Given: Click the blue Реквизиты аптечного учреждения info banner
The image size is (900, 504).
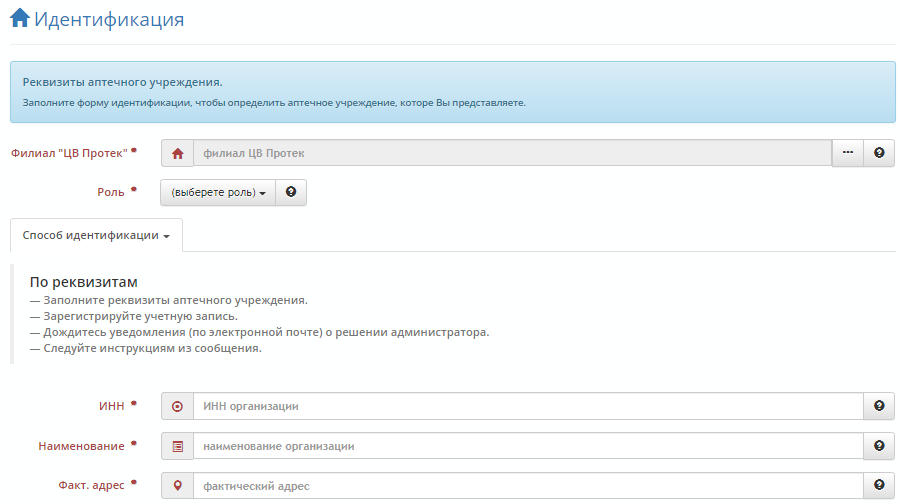Looking at the screenshot, I should pyautogui.click(x=452, y=91).
